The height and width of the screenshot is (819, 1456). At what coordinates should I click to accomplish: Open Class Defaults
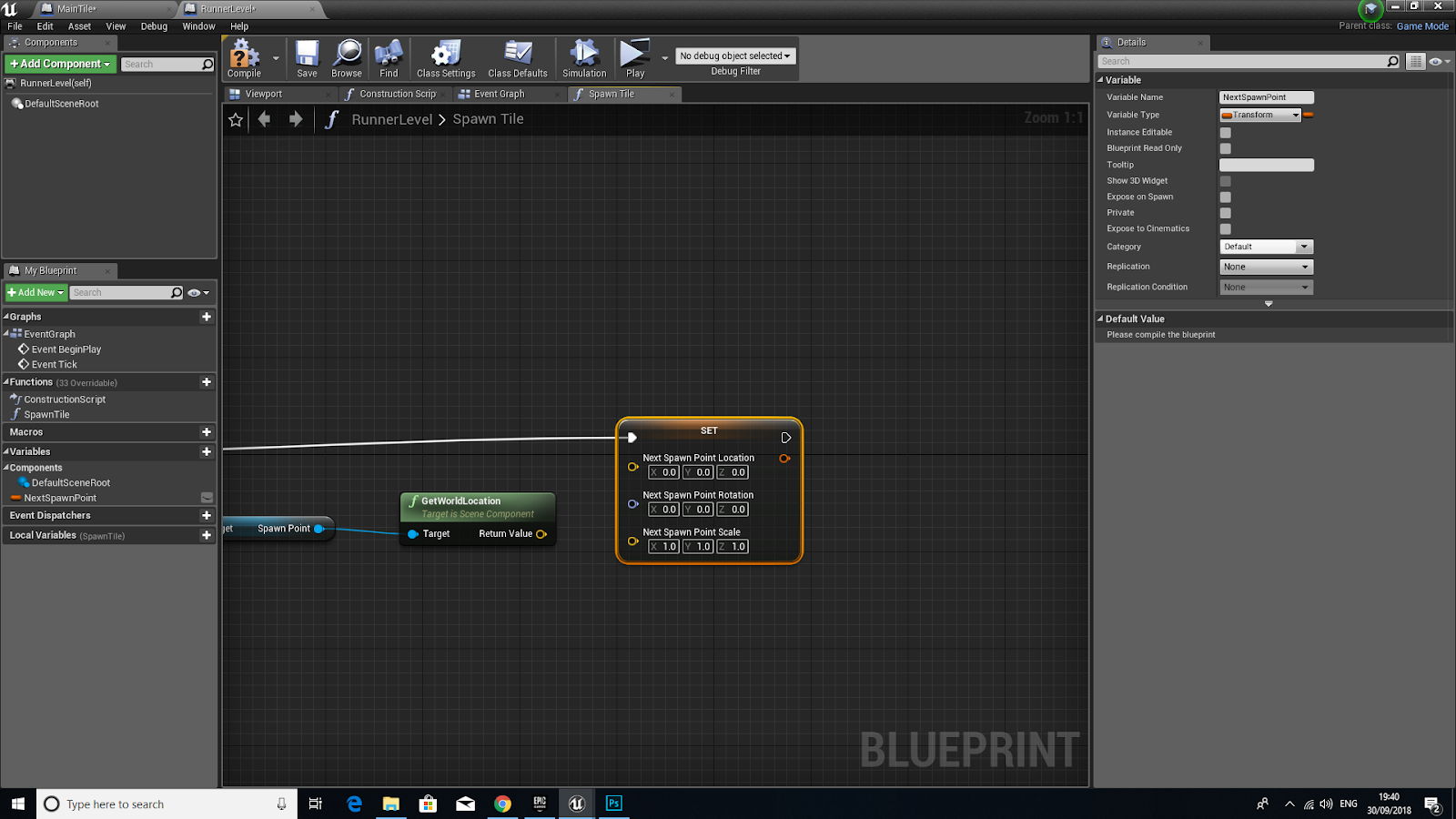[517, 56]
